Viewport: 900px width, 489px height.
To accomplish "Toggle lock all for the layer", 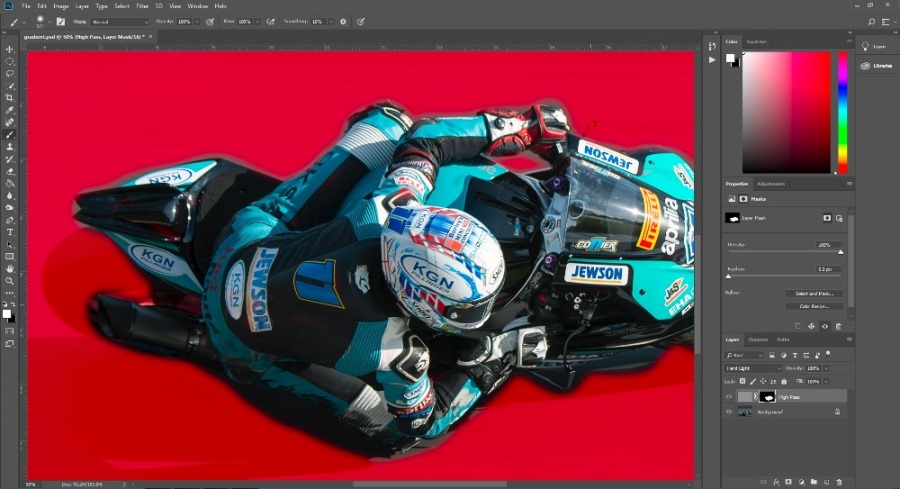I will point(784,381).
